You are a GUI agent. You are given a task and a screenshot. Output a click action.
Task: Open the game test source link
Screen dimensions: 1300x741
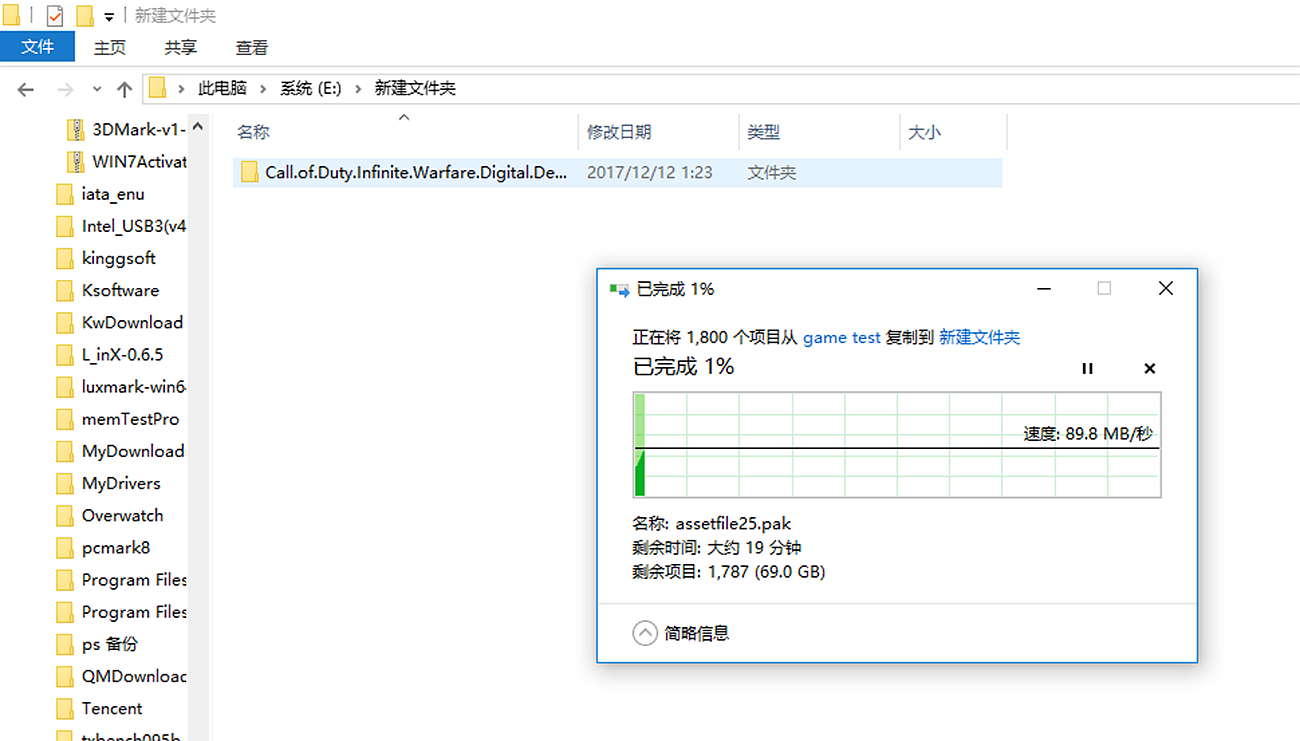click(841, 338)
